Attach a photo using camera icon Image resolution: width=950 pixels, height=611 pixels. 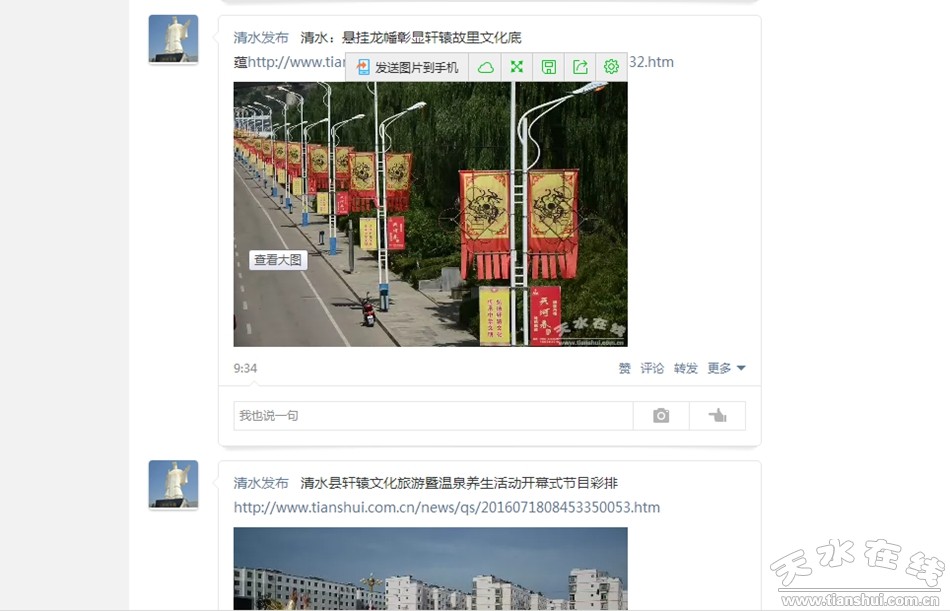click(661, 416)
